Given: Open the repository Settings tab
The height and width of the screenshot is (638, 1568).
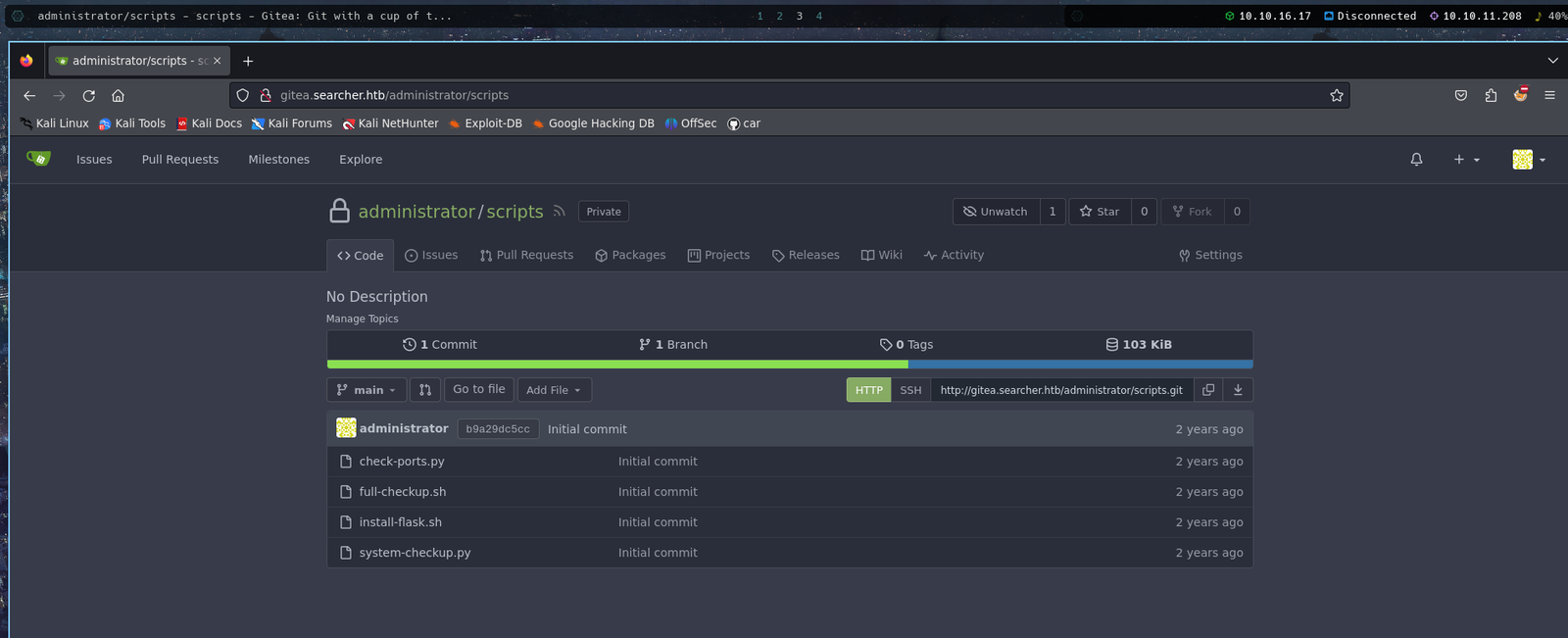Looking at the screenshot, I should coord(1210,255).
